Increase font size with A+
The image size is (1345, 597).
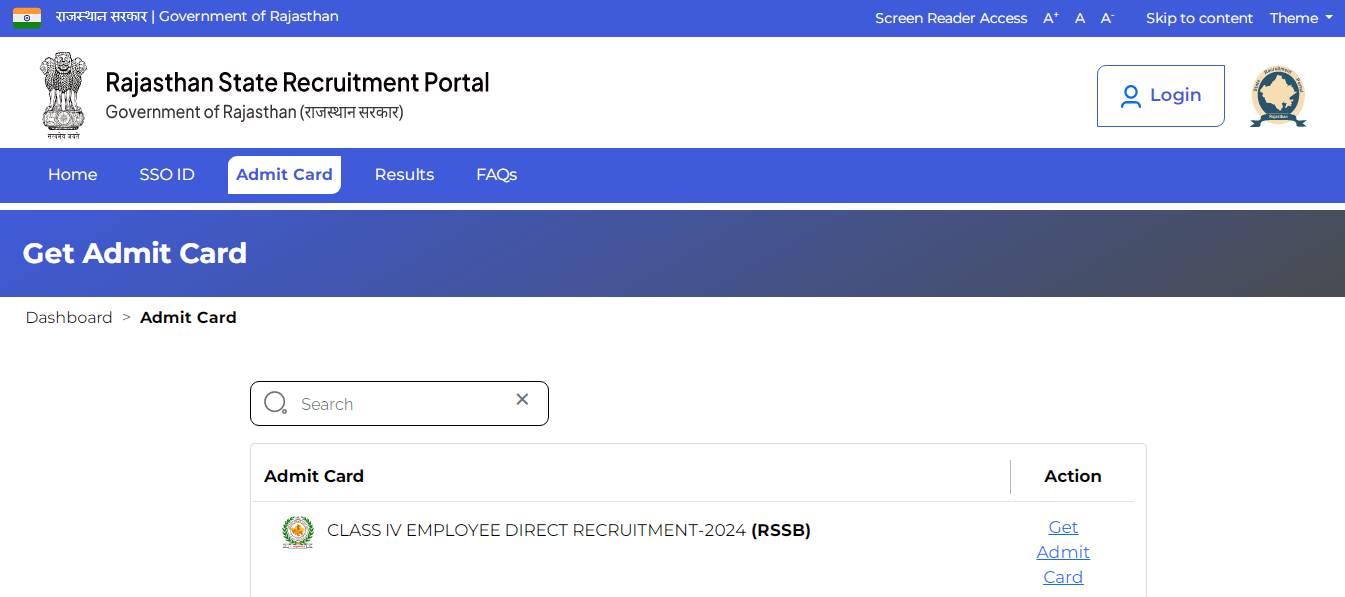pyautogui.click(x=1051, y=18)
